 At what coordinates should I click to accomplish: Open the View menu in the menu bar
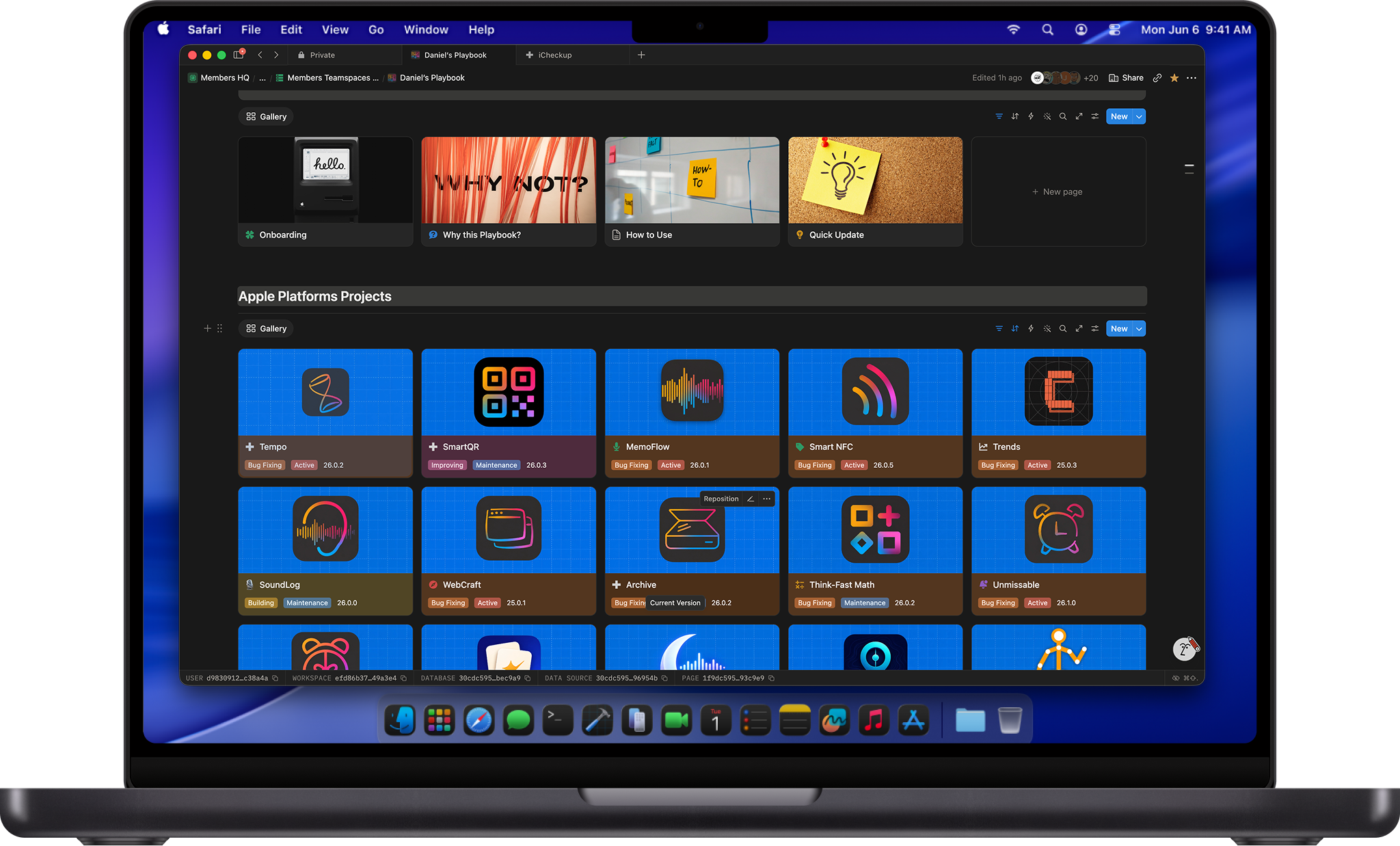335,29
